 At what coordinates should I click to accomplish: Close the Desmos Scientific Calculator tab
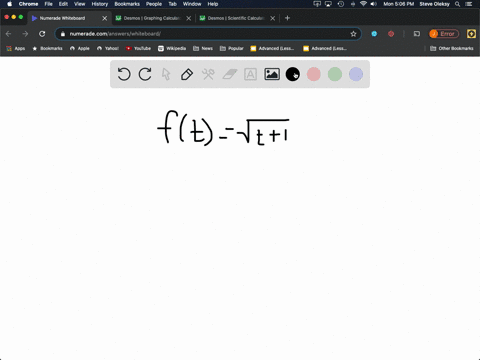(273, 18)
